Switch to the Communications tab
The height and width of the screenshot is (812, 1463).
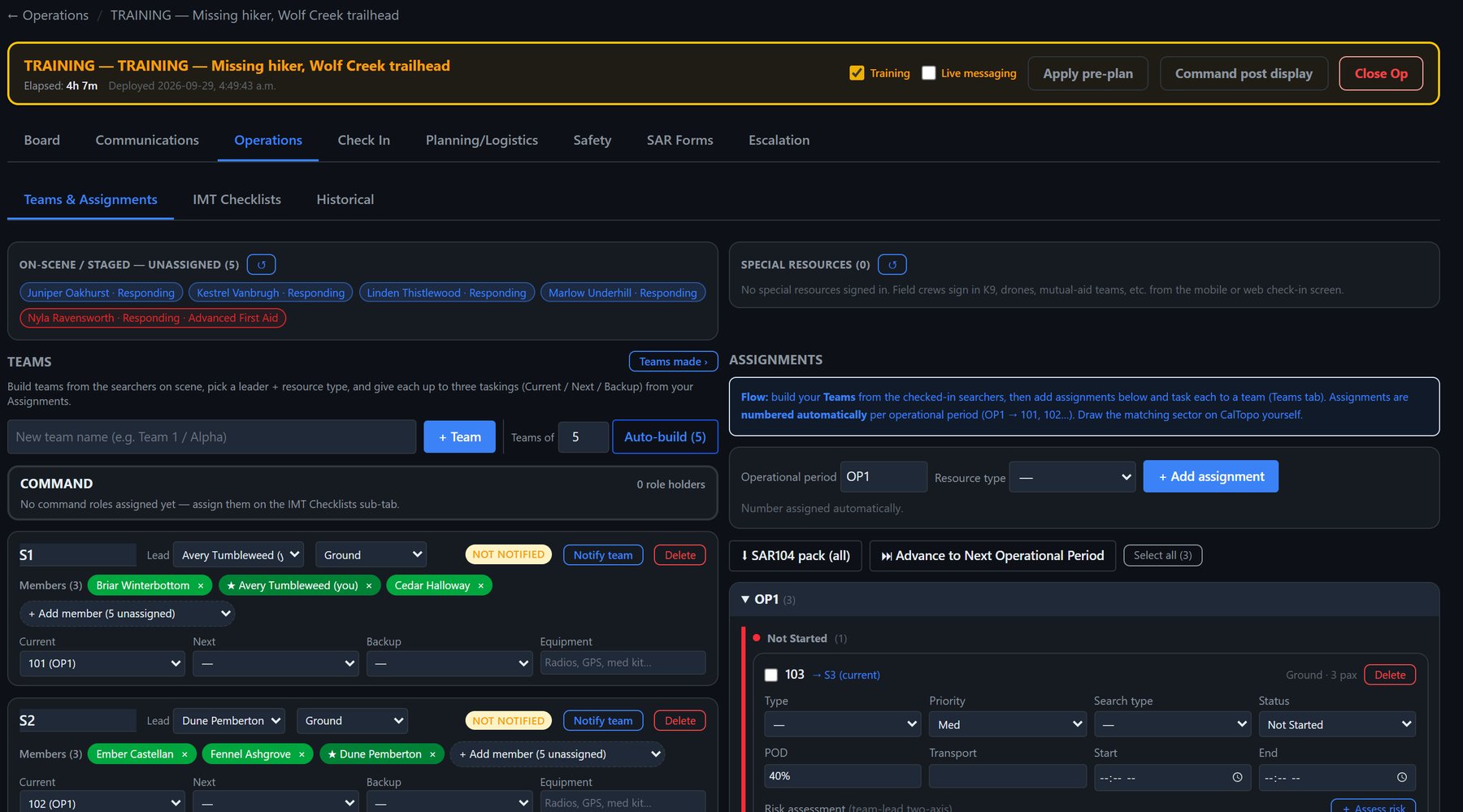(x=147, y=140)
